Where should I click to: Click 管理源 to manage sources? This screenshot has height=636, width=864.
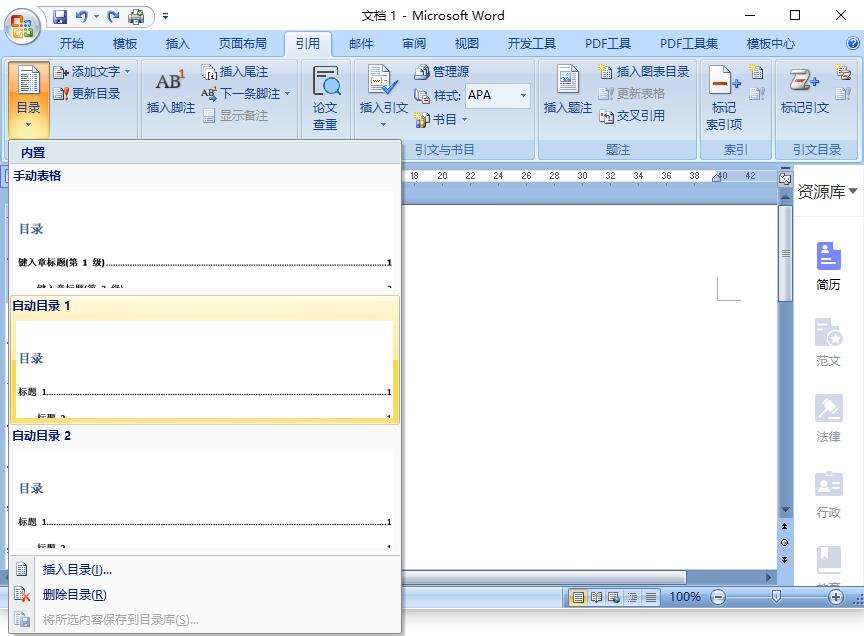[x=441, y=72]
